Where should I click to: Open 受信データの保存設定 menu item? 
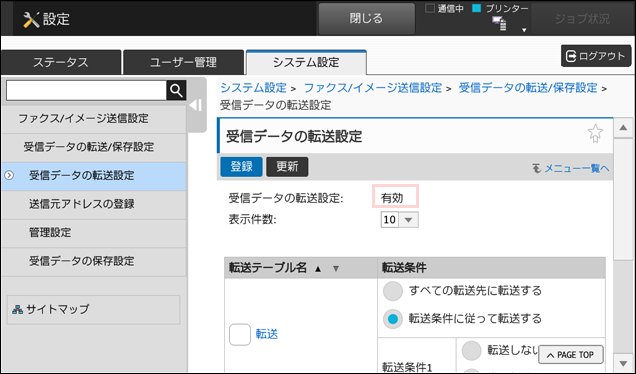point(94,261)
